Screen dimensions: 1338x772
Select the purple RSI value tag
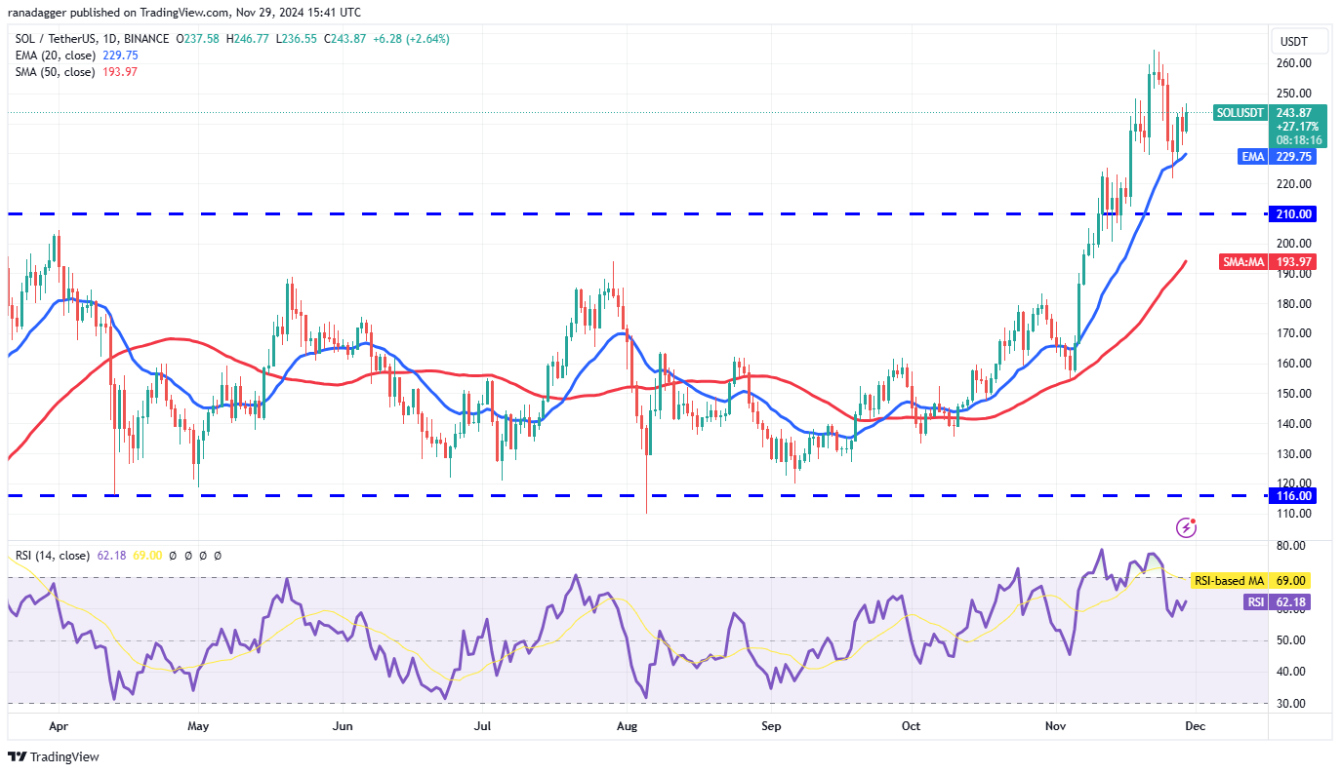[x=1255, y=602]
